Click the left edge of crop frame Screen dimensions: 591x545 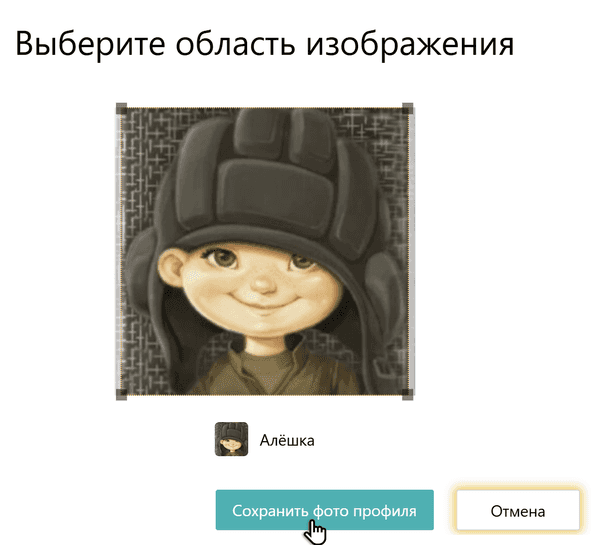point(118,251)
